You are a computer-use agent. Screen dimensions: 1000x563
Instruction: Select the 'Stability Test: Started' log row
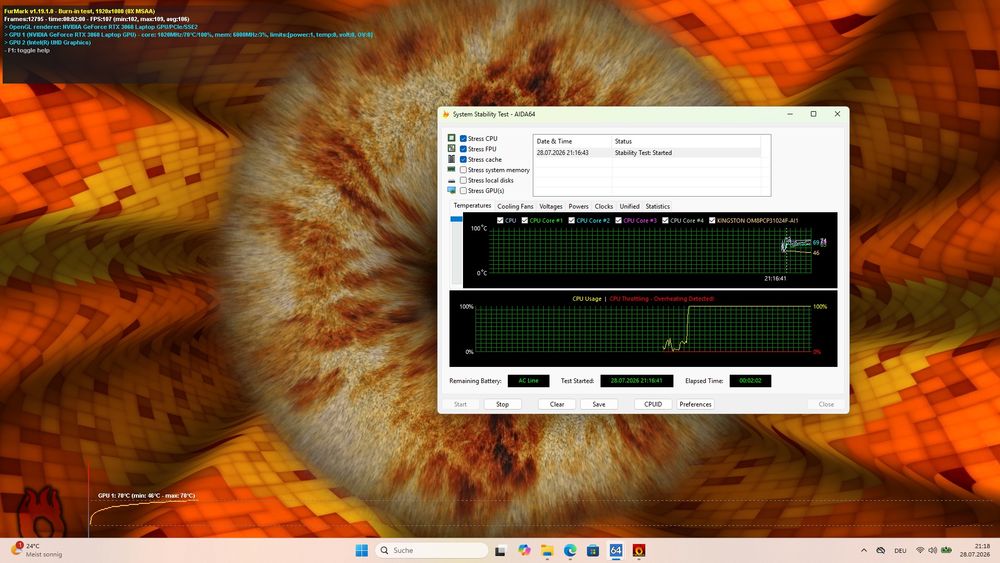point(647,152)
